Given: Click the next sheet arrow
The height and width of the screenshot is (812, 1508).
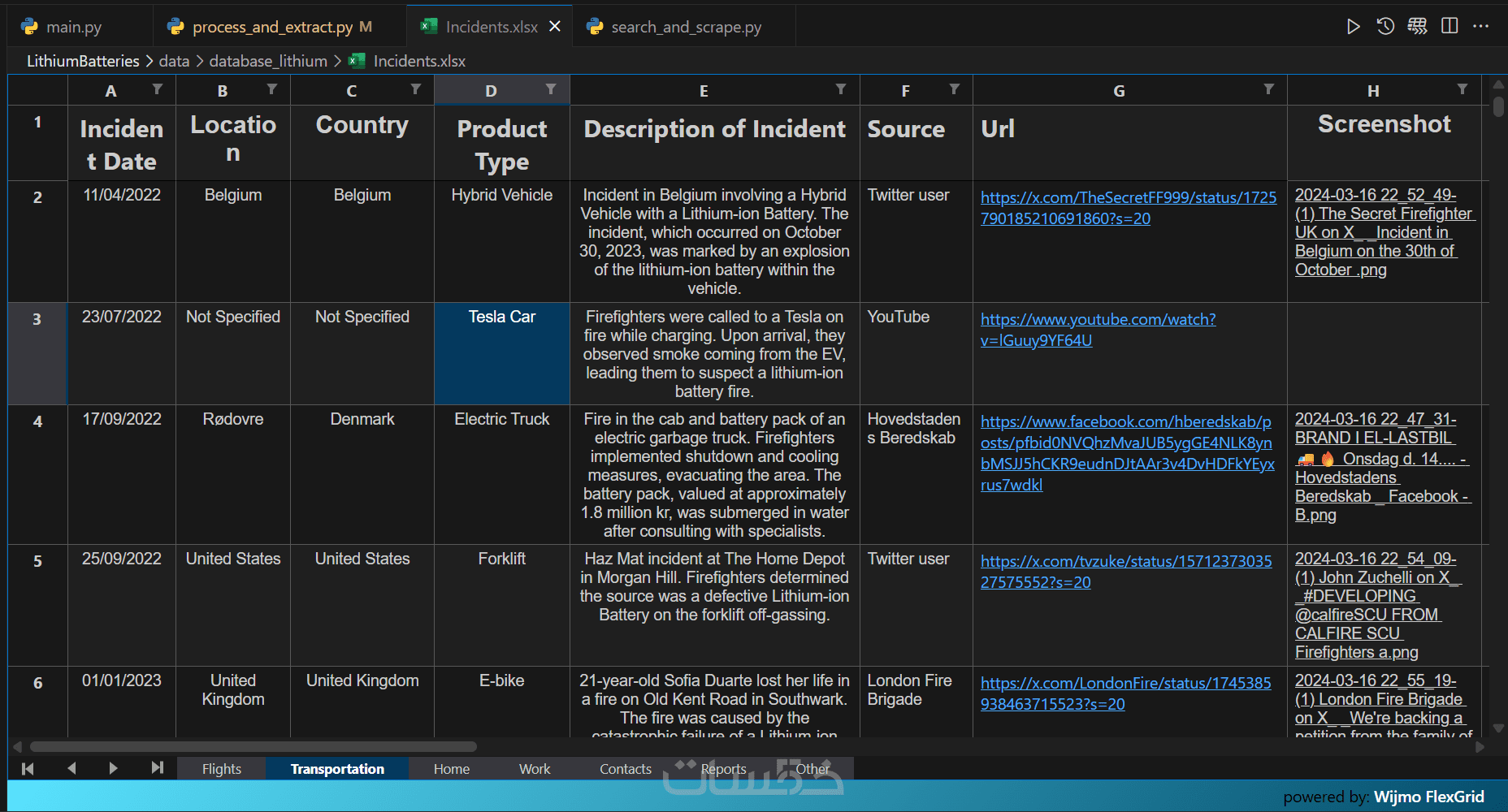Looking at the screenshot, I should pos(113,768).
